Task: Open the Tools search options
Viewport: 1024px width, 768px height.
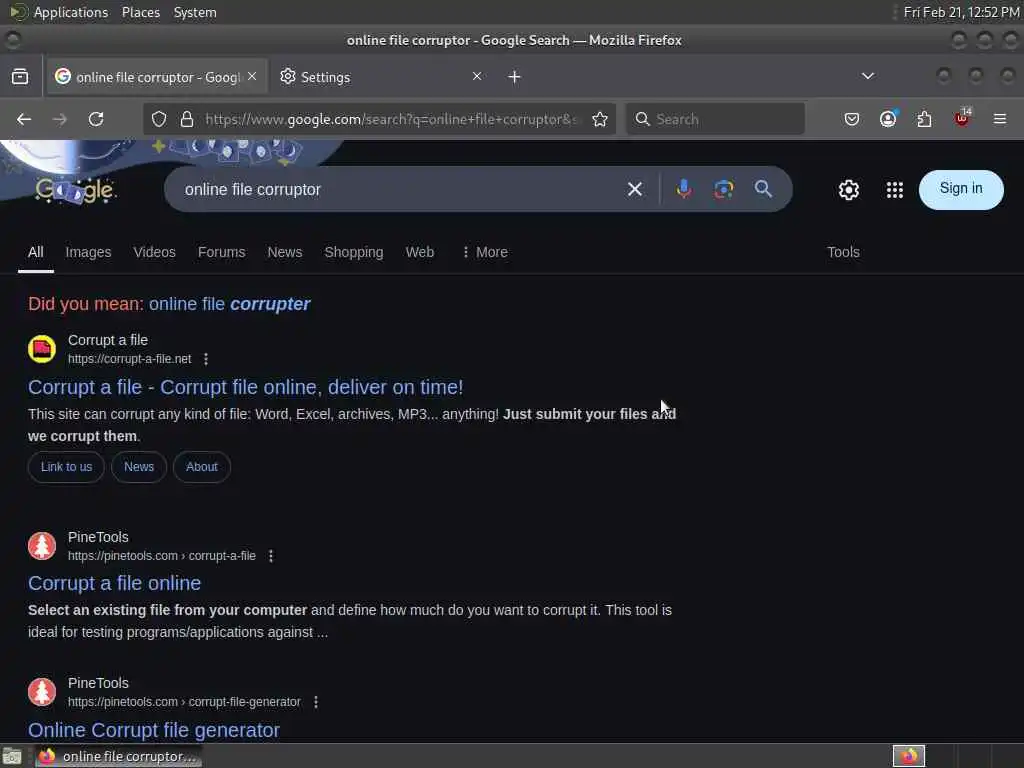Action: pos(843,252)
